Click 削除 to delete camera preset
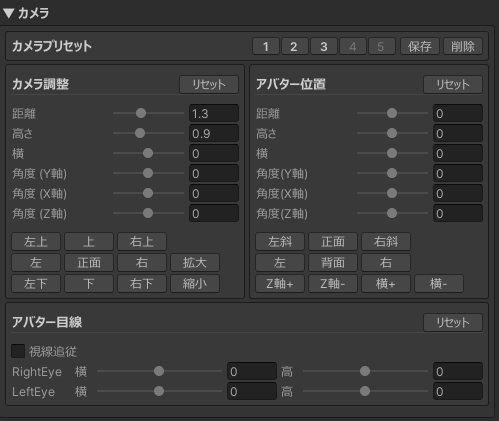 (x=463, y=46)
